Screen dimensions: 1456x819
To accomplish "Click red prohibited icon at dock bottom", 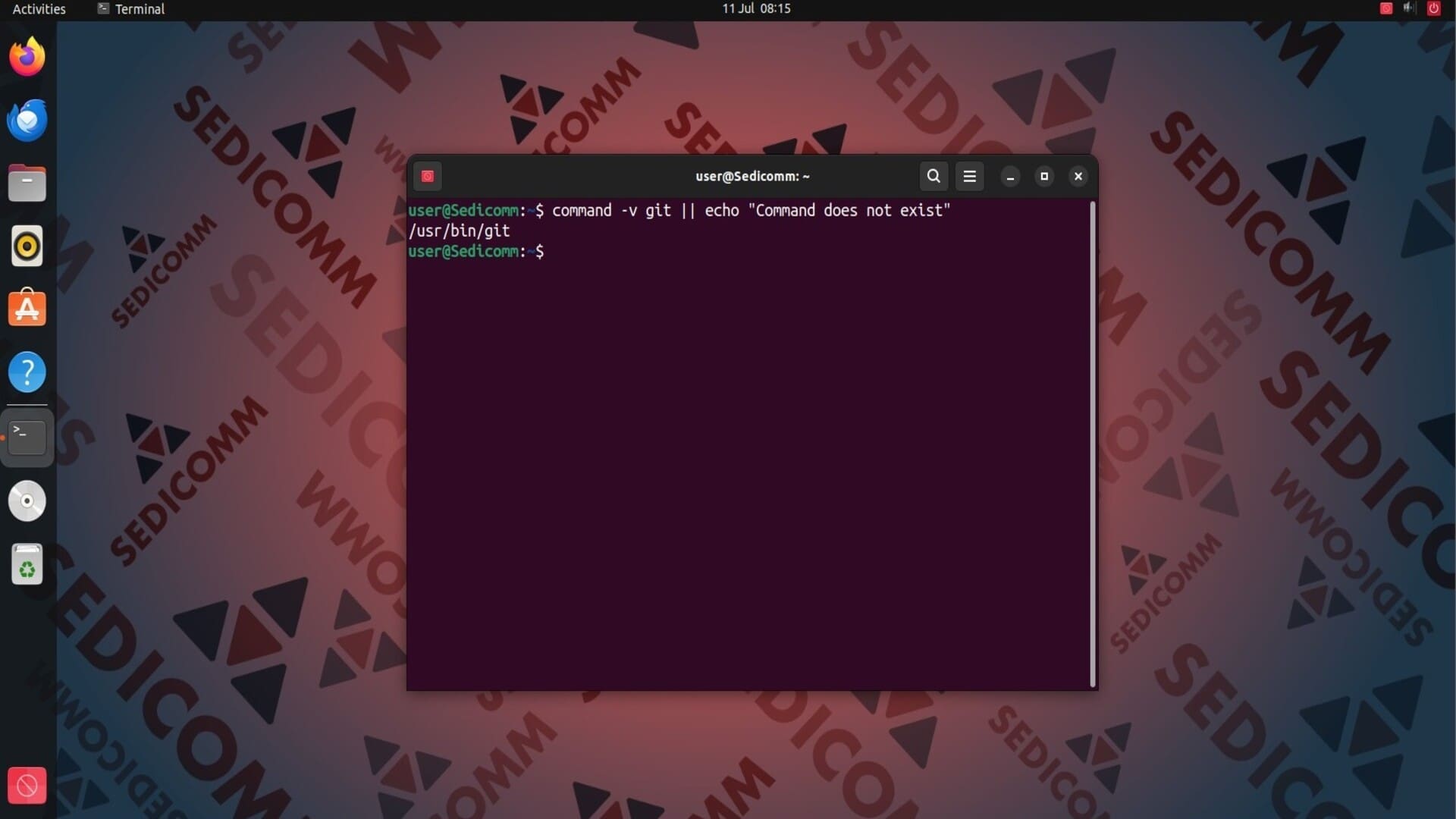I will (27, 786).
